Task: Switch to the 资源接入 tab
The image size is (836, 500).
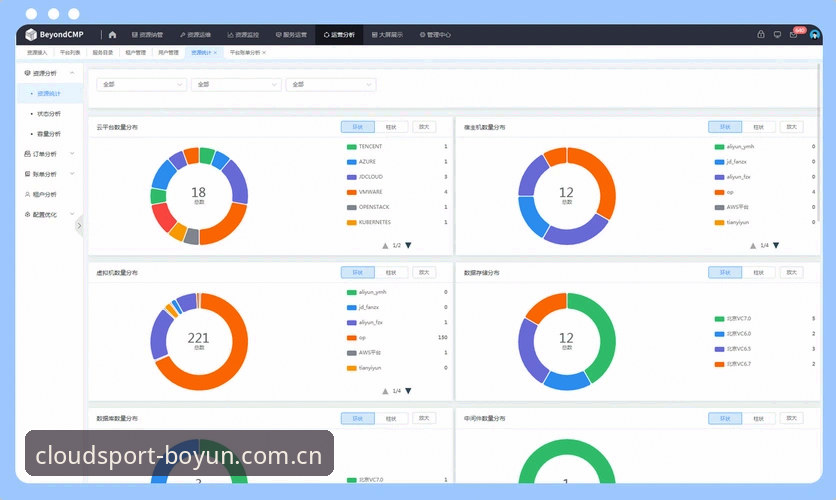Action: pyautogui.click(x=37, y=53)
